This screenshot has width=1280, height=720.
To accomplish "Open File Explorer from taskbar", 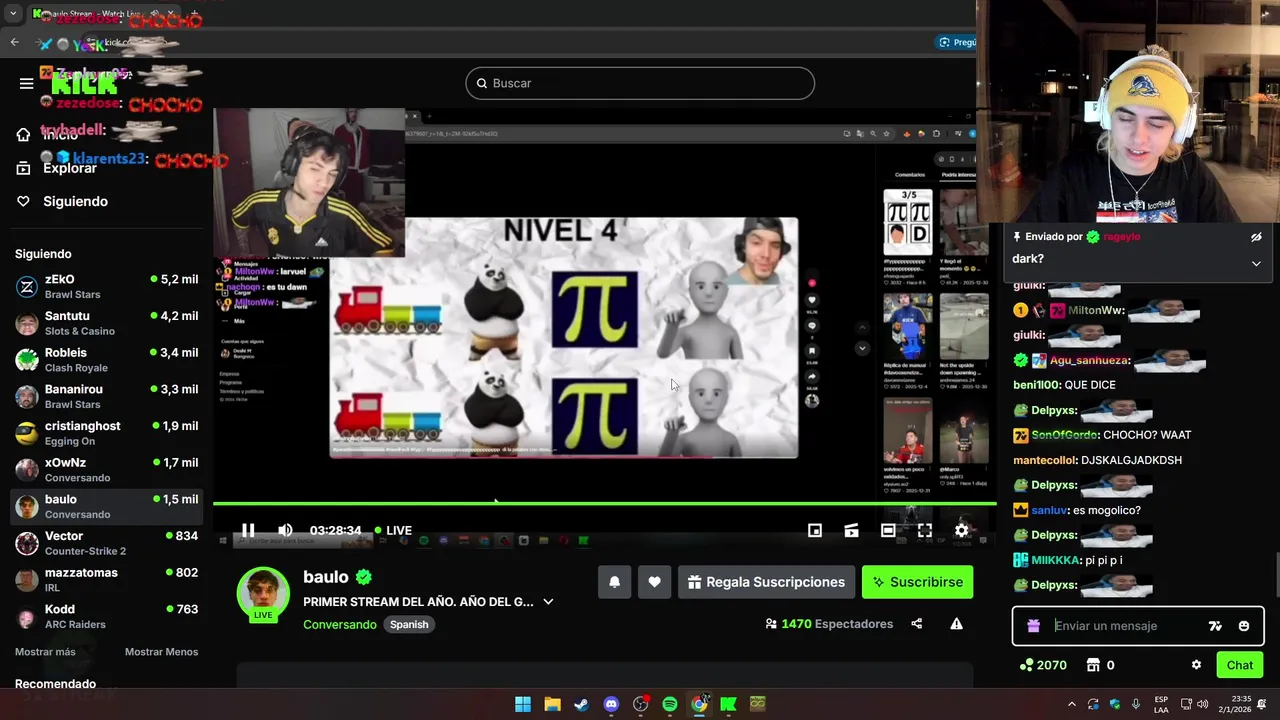I will click(552, 704).
